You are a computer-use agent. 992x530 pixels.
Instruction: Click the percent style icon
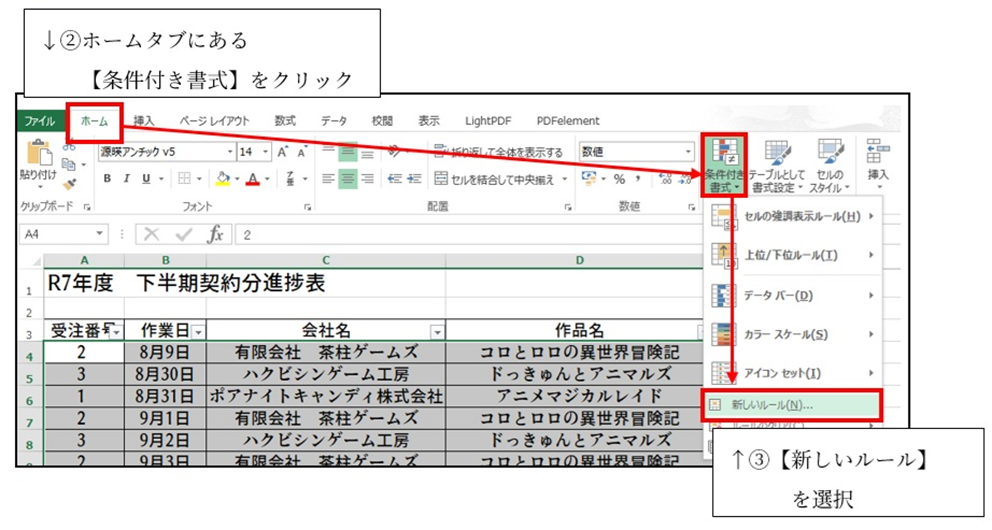(x=619, y=179)
